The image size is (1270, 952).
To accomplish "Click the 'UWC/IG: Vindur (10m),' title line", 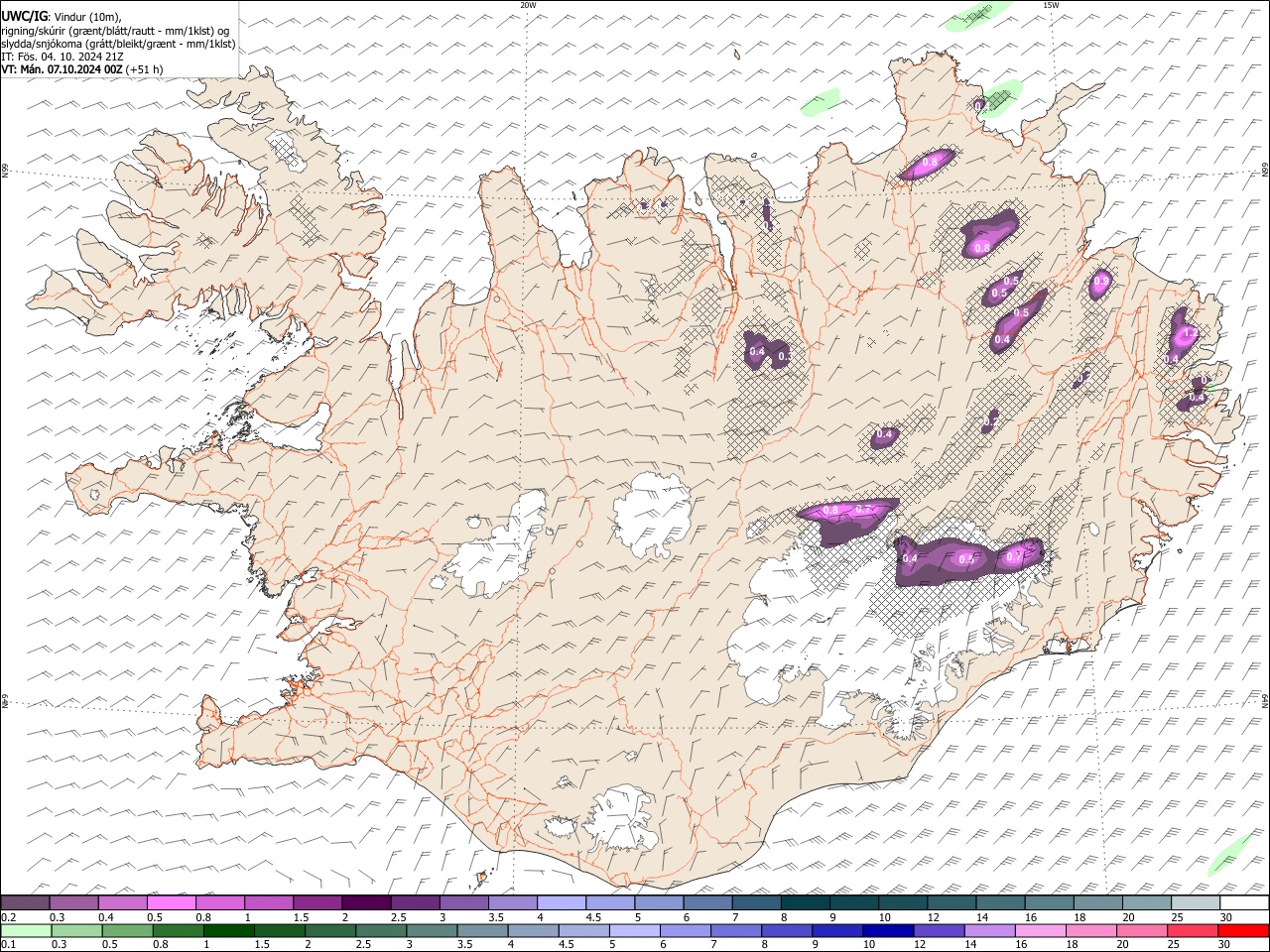I will pyautogui.click(x=61, y=17).
